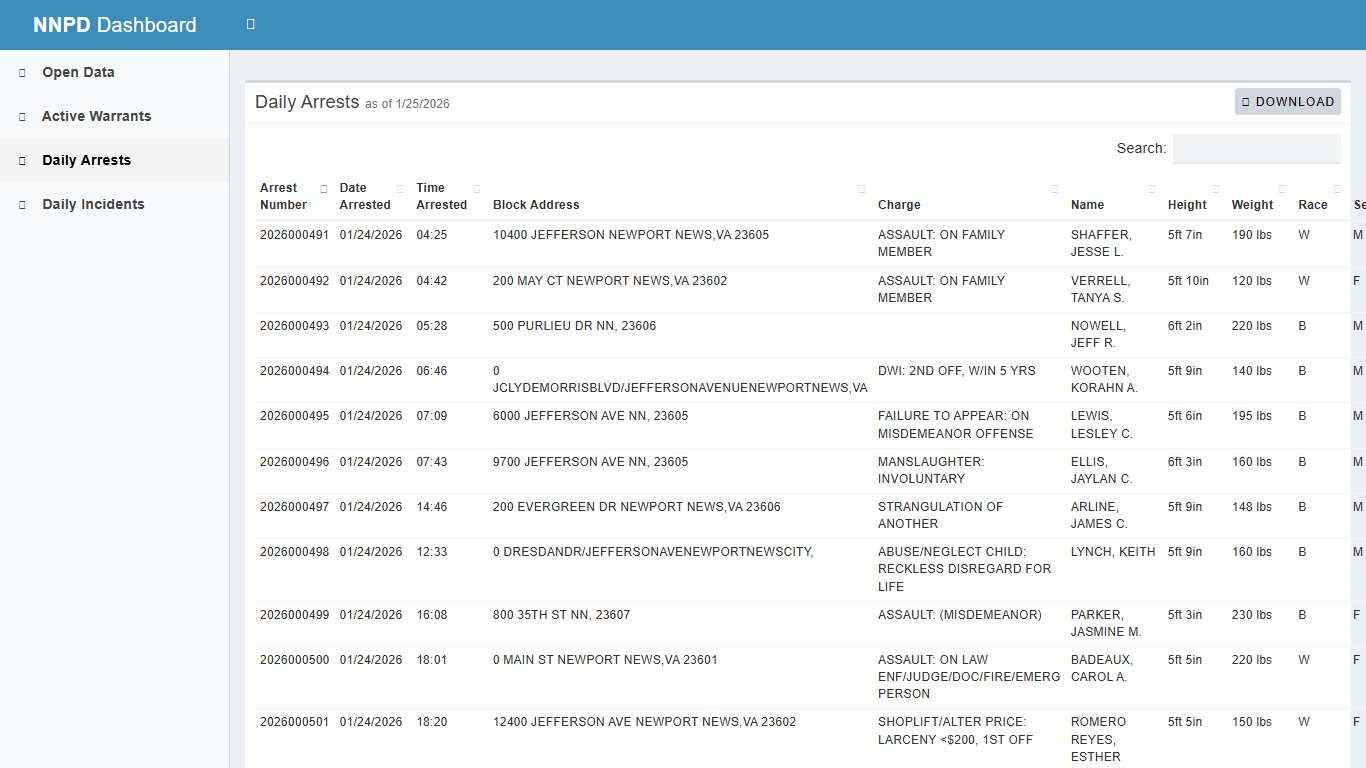Click inside the Search input field
The height and width of the screenshot is (768, 1366).
point(1256,148)
